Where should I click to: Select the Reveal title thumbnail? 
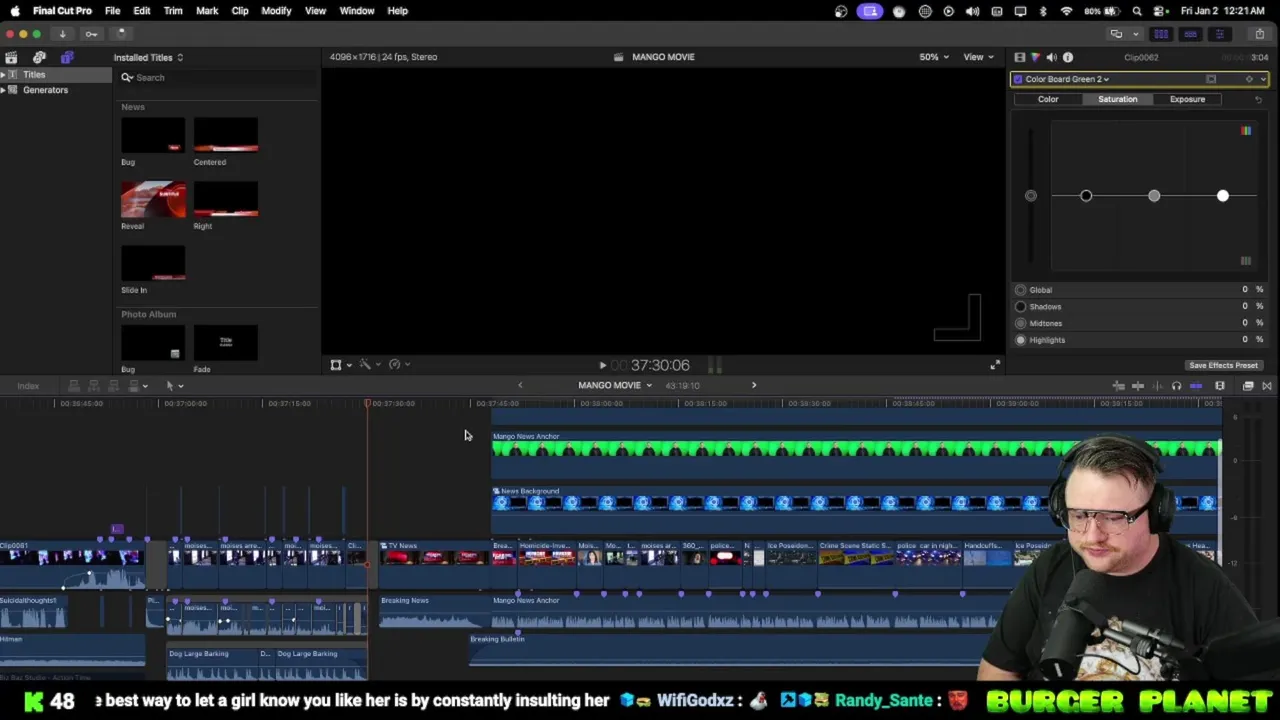153,199
